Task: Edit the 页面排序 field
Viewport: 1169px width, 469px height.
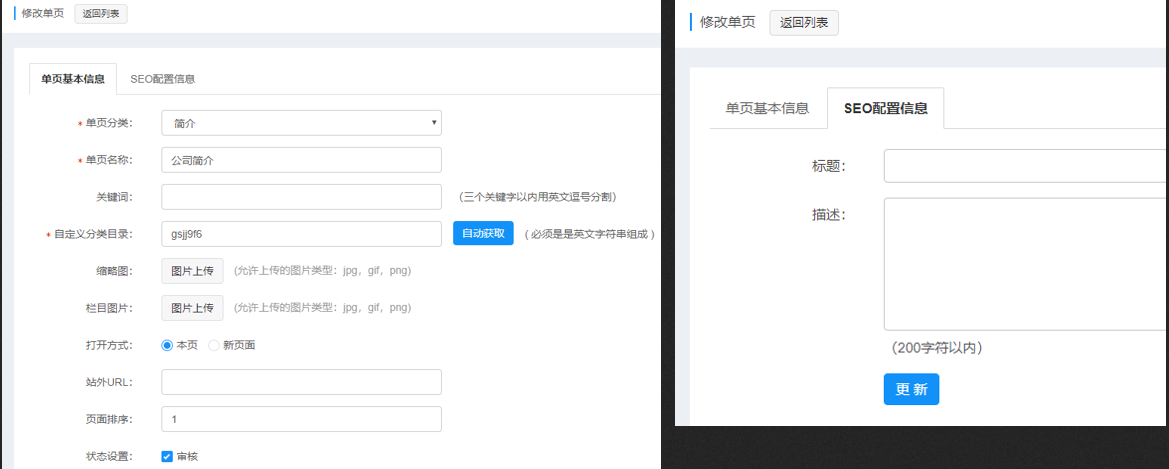Action: (x=301, y=419)
